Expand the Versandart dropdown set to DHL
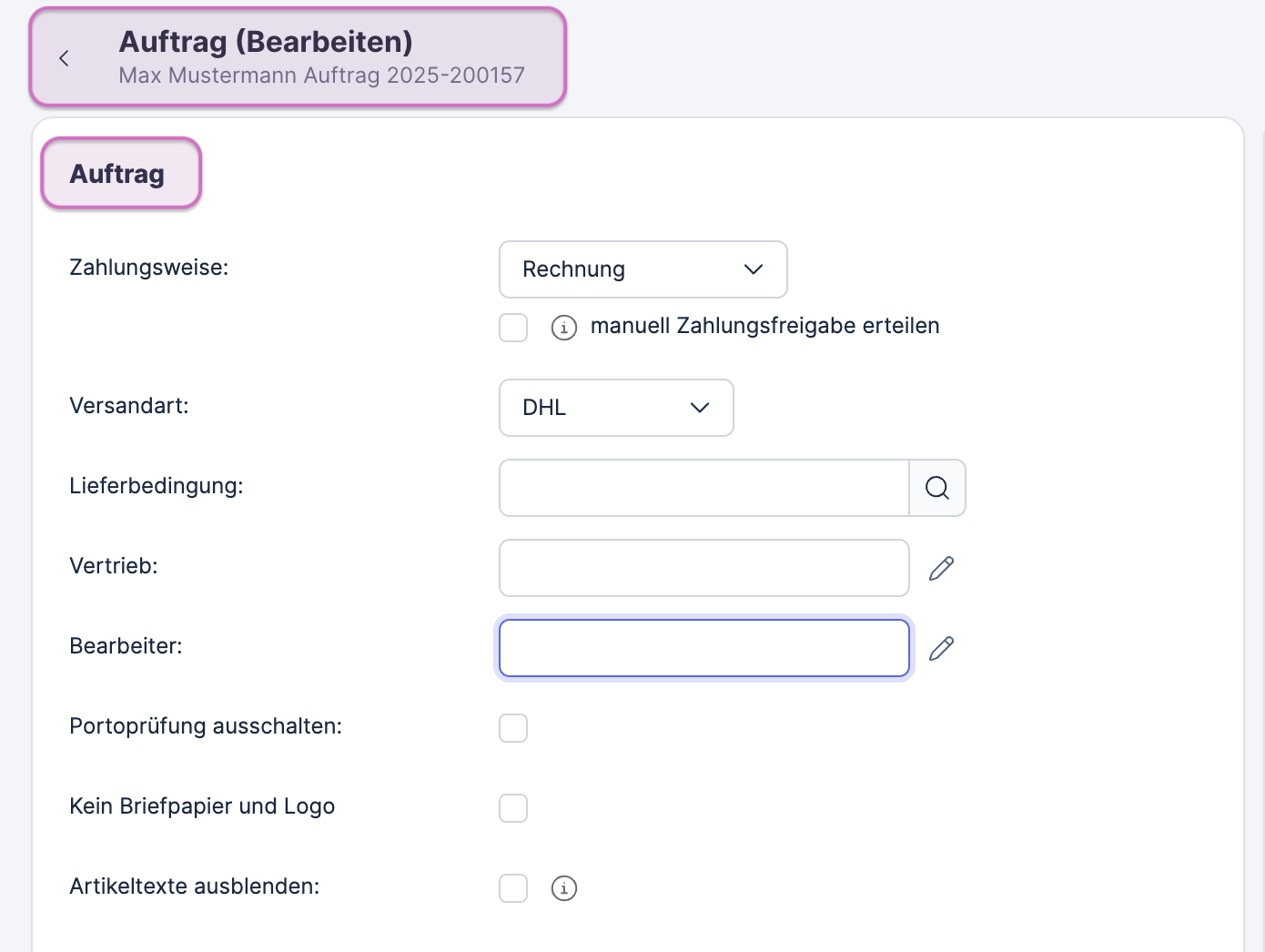 616,408
